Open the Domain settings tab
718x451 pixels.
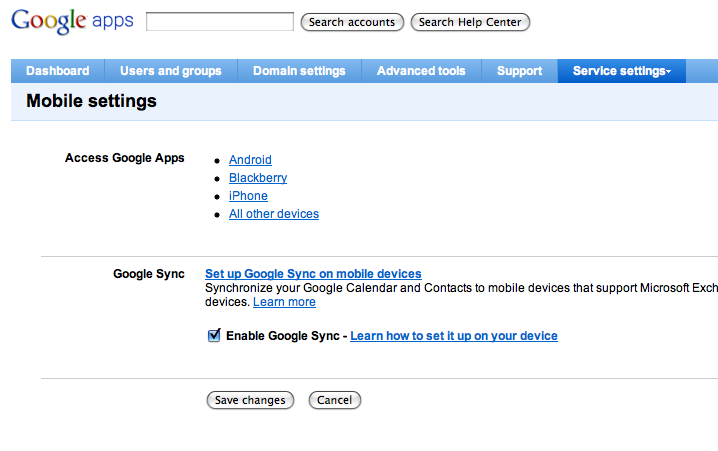pos(299,71)
